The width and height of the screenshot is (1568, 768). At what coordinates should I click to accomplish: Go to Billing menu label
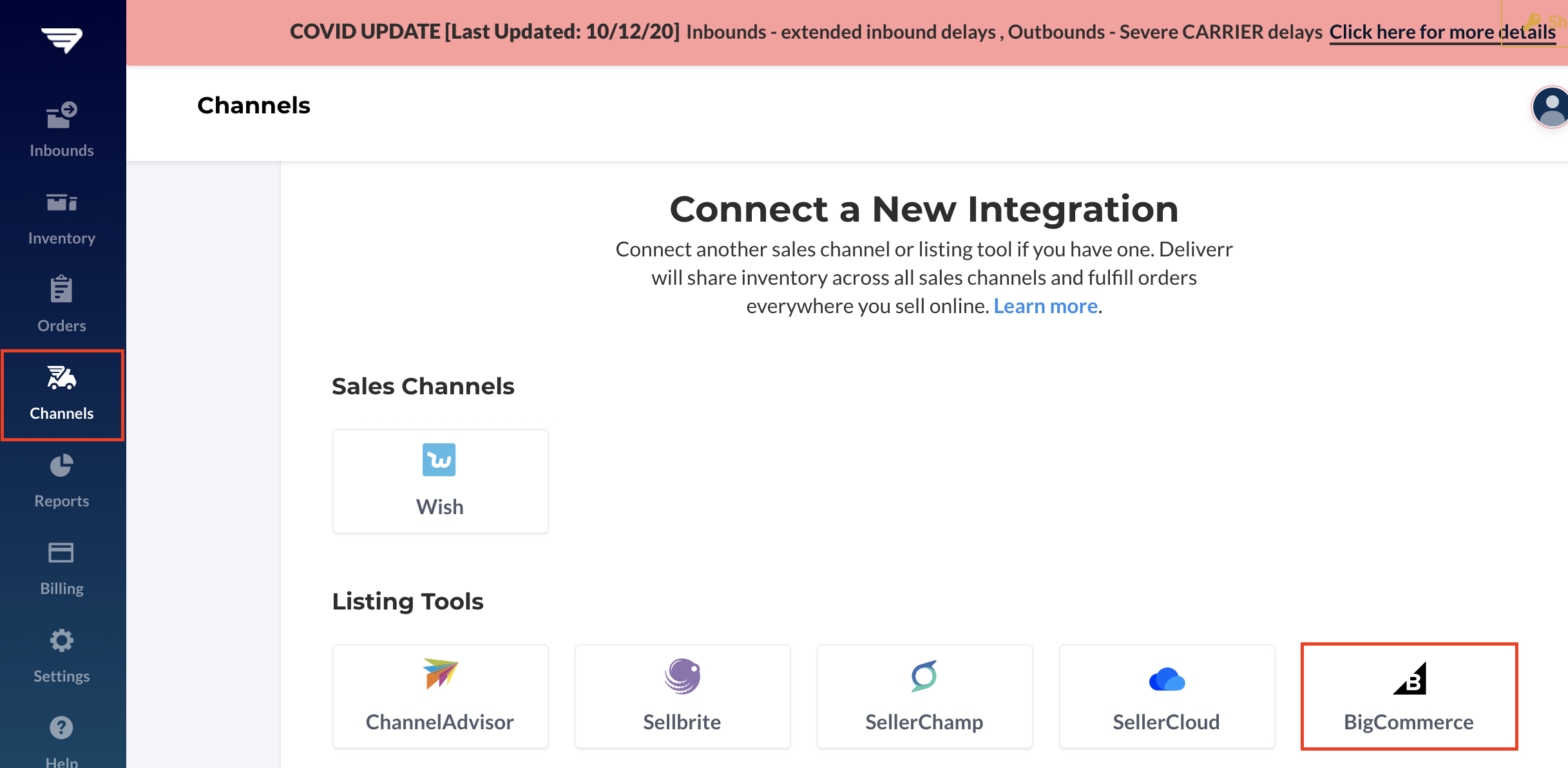coord(62,588)
